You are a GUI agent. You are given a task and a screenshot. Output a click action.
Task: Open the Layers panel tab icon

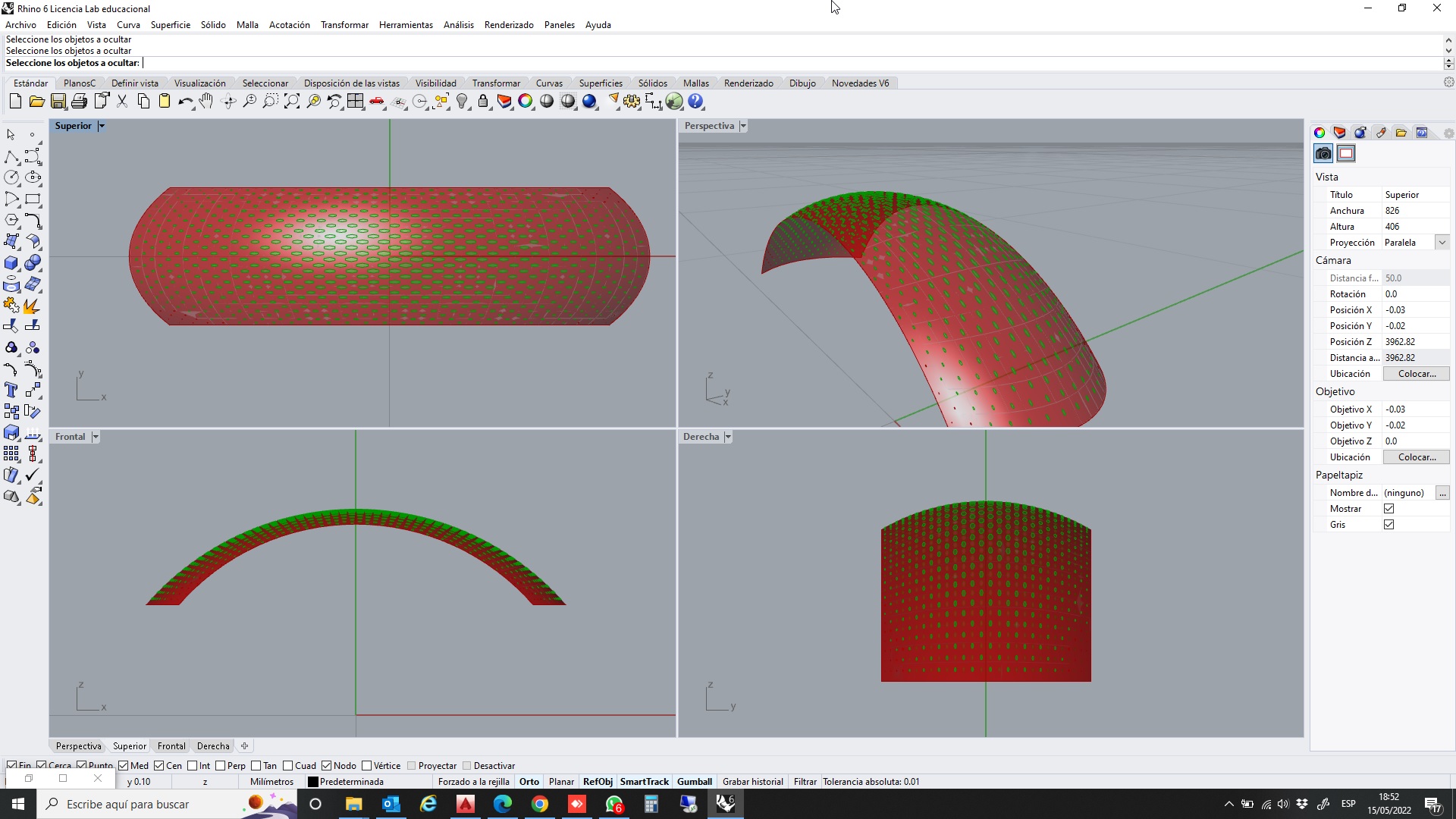coord(1340,133)
